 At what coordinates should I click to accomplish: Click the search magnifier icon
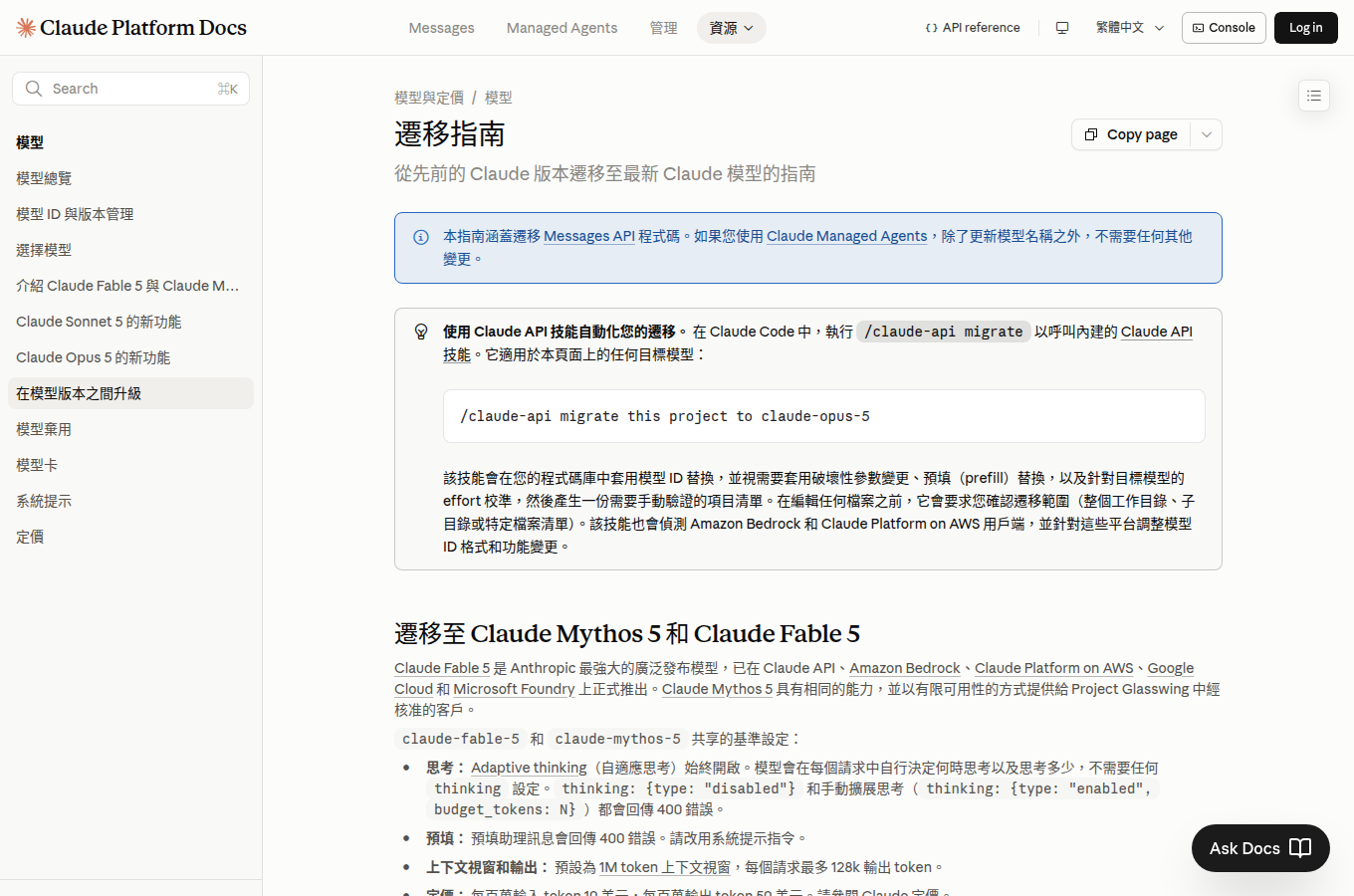point(34,89)
